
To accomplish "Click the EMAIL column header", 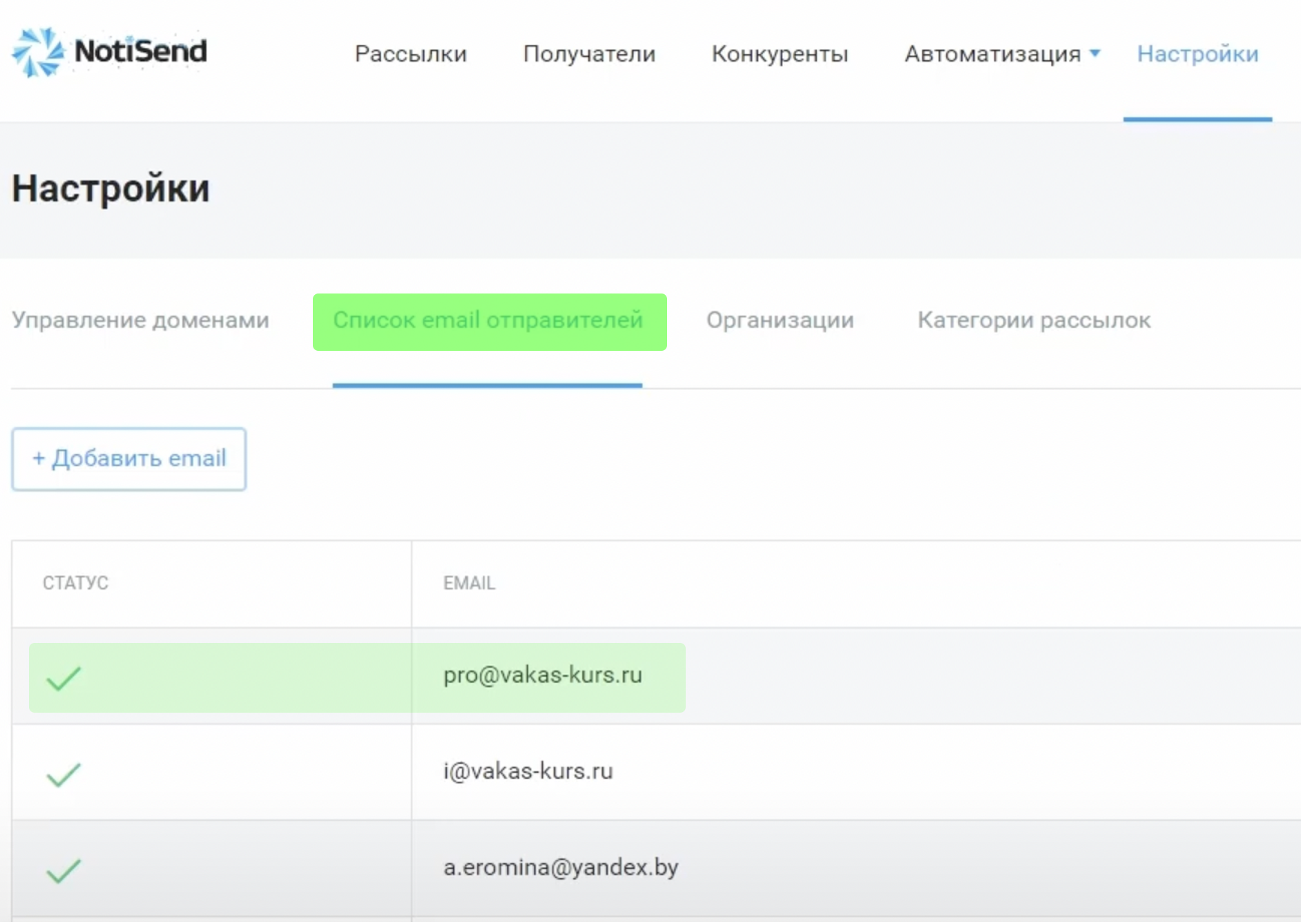I will click(x=469, y=583).
